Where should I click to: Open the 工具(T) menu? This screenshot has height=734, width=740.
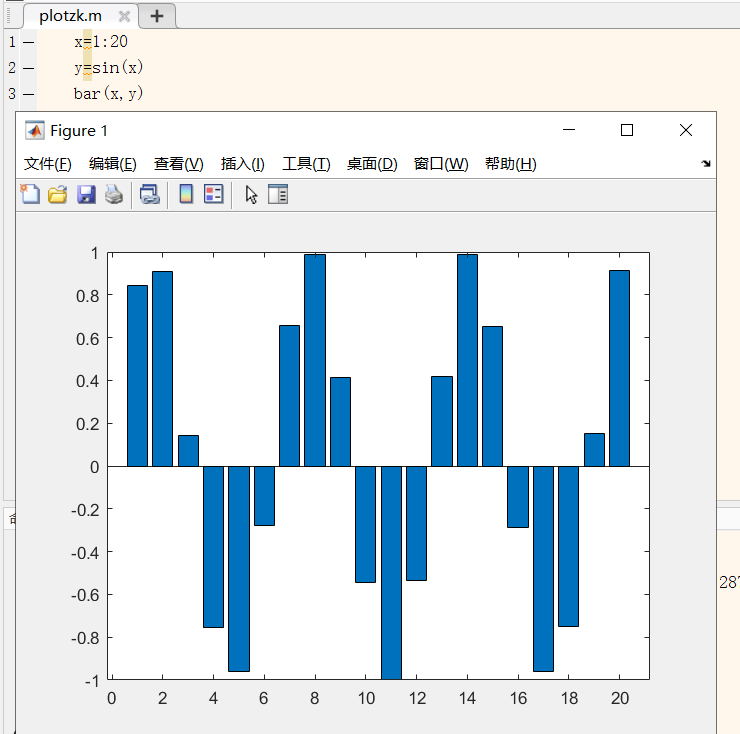306,164
